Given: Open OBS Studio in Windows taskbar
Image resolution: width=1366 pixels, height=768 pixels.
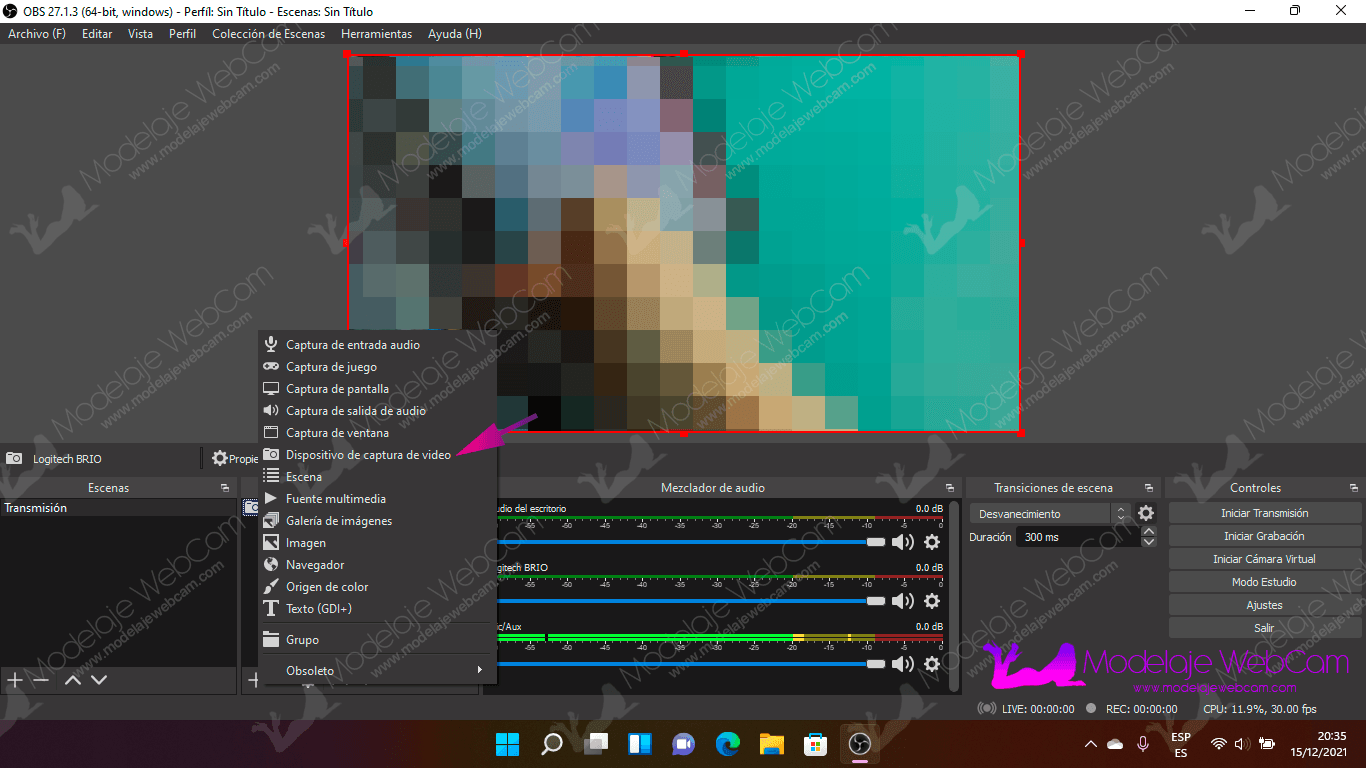Looking at the screenshot, I should [x=859, y=744].
